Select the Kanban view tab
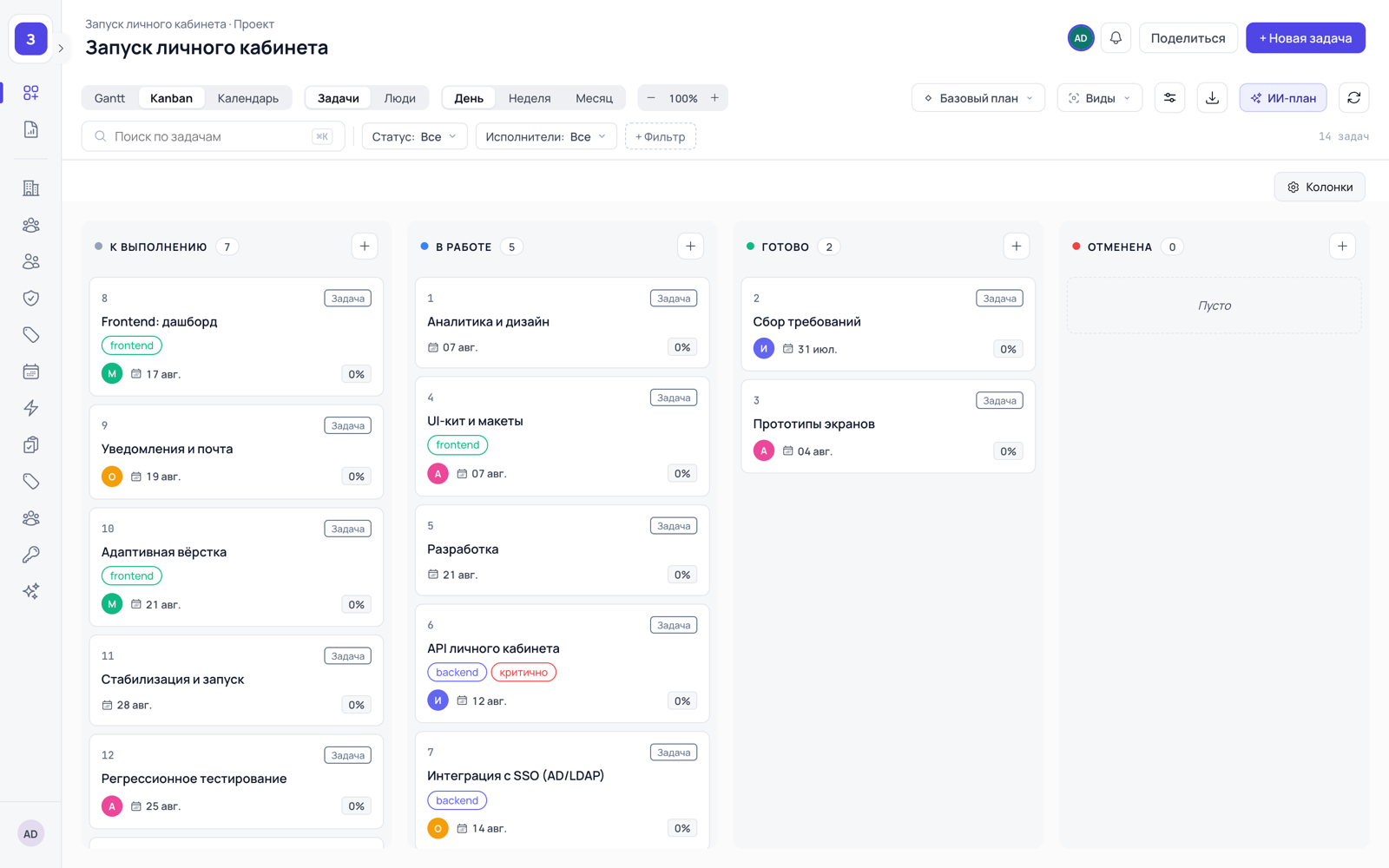This screenshot has width=1389, height=868. pyautogui.click(x=171, y=98)
